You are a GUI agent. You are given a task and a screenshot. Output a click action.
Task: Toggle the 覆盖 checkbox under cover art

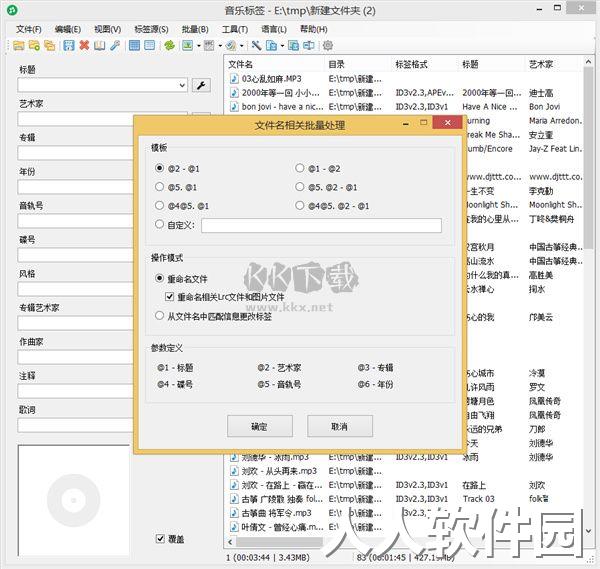160,538
